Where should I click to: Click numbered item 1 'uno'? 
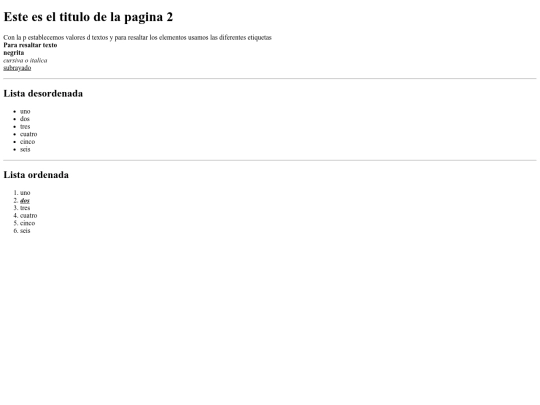(25, 193)
